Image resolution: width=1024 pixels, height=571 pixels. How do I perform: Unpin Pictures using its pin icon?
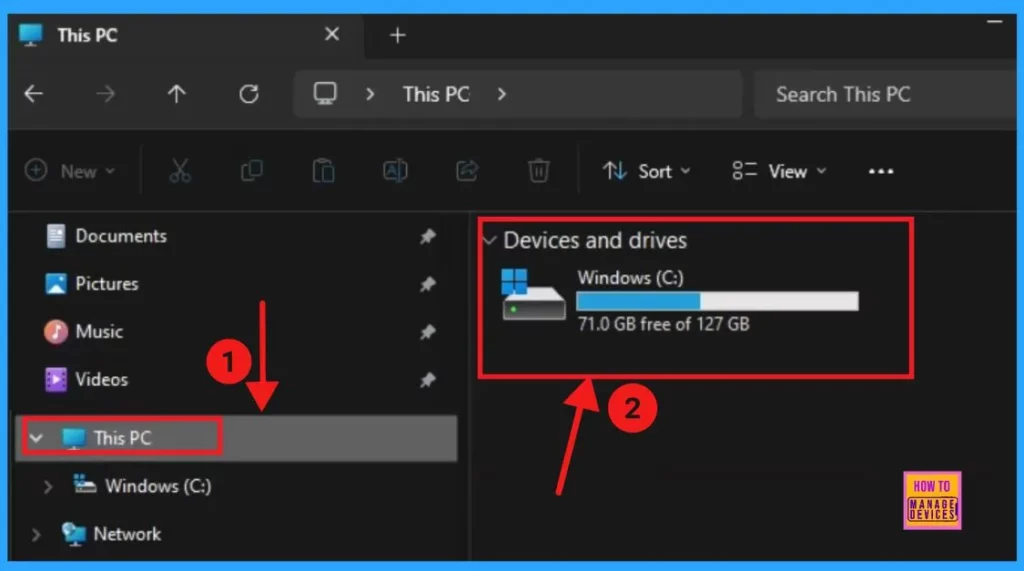(x=428, y=284)
